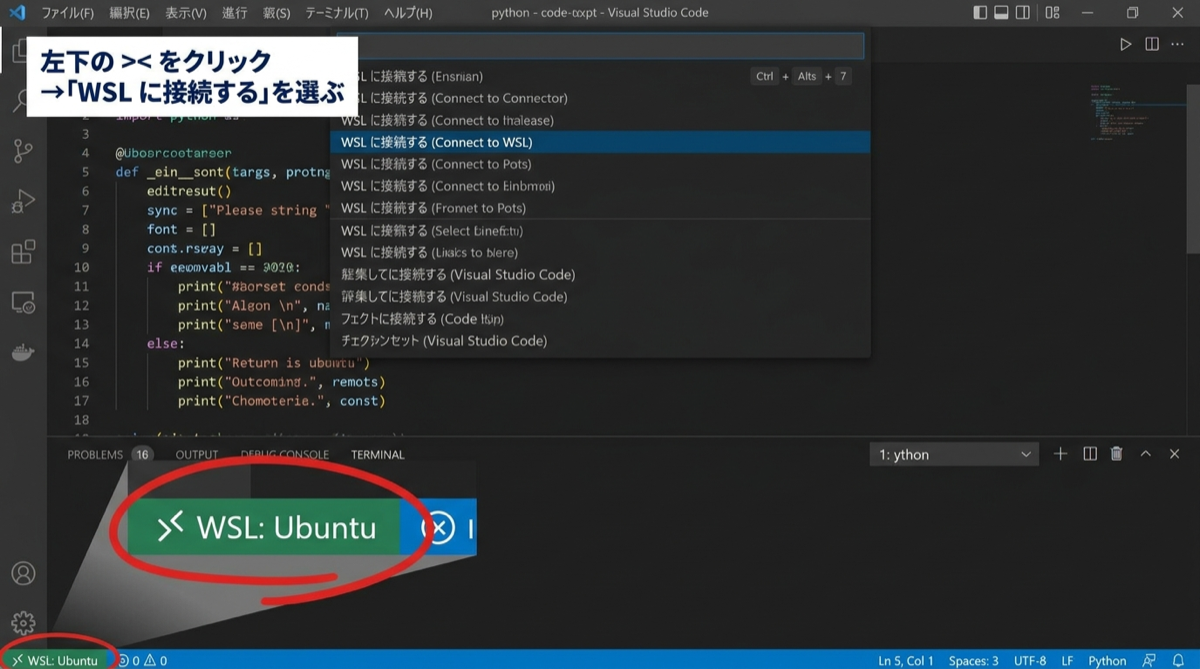Click code line 'editresut()'
Screen dimensions: 1200x669
click(188, 191)
